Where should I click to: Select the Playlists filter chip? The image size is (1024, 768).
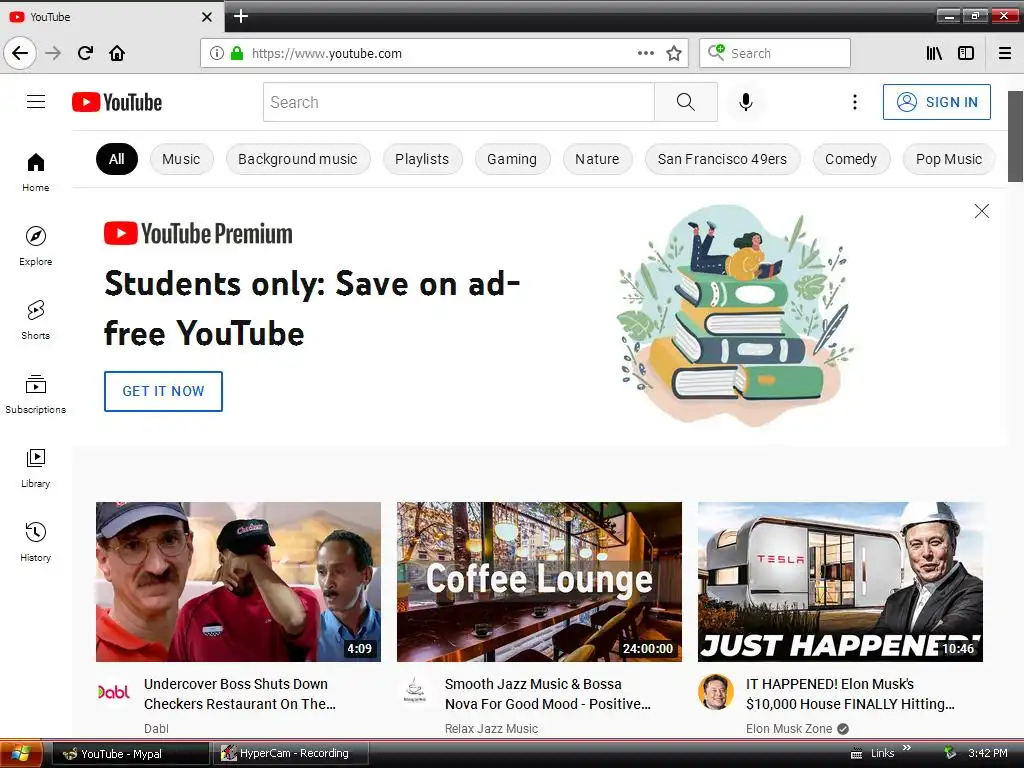(x=423, y=159)
